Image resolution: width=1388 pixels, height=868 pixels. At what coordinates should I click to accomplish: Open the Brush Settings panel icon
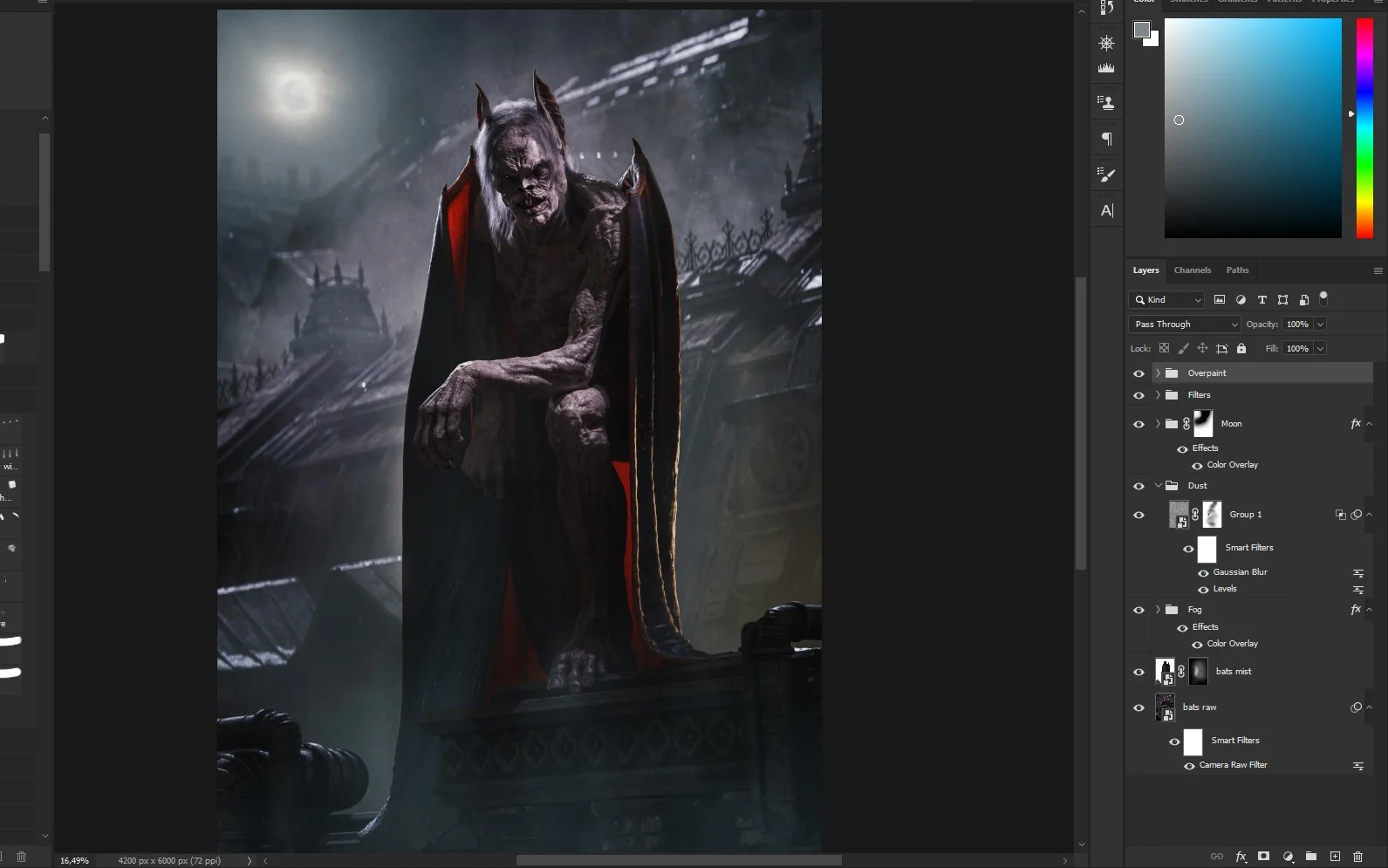(1106, 174)
